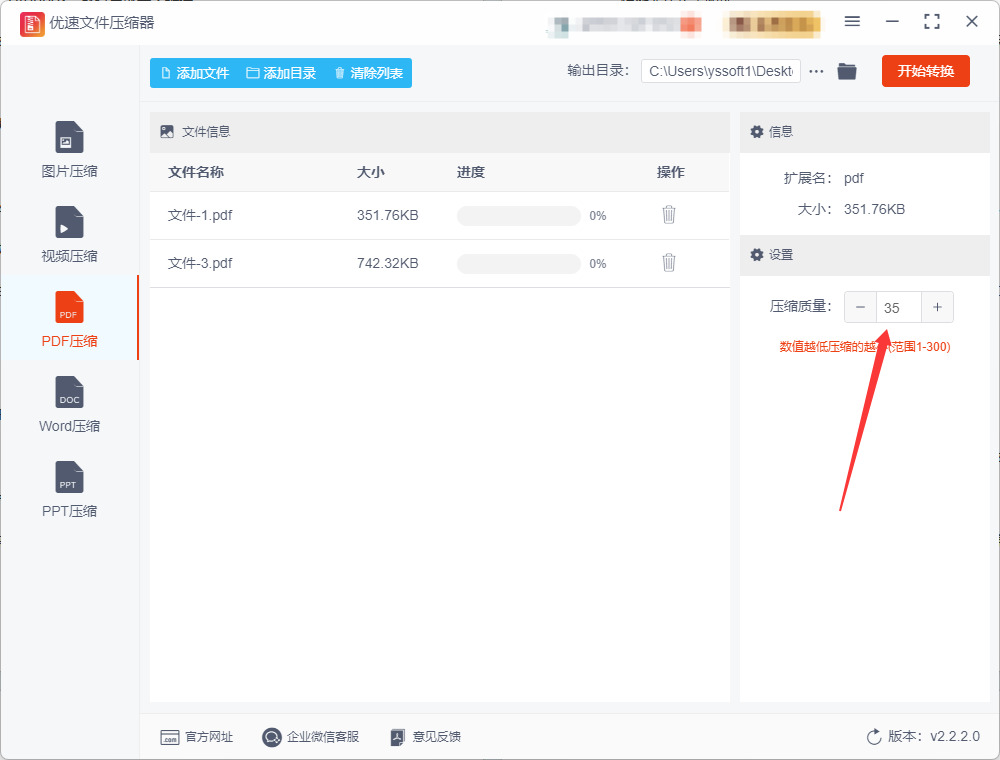Image resolution: width=1000 pixels, height=760 pixels.
Task: Open the output folder icon
Action: tap(847, 71)
